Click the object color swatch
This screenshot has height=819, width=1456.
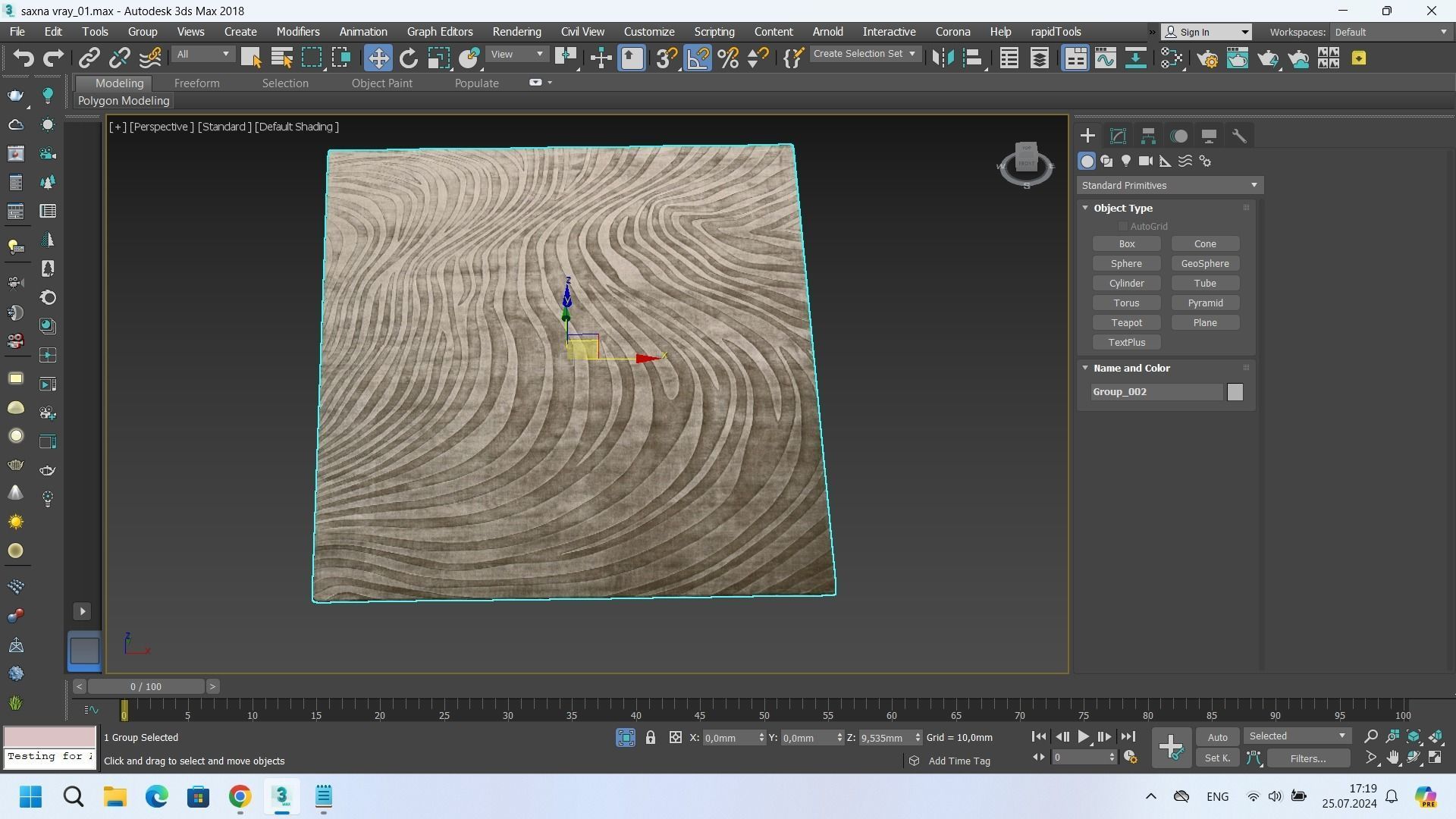click(1235, 392)
